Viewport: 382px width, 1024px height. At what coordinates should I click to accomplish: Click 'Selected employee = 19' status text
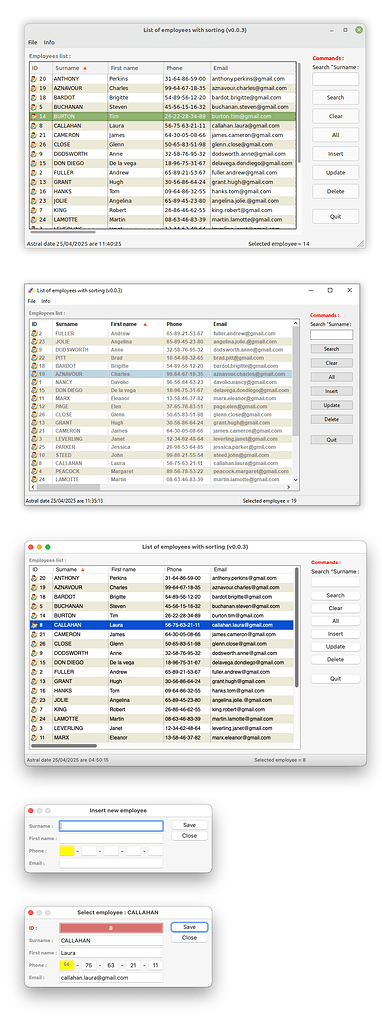point(270,501)
